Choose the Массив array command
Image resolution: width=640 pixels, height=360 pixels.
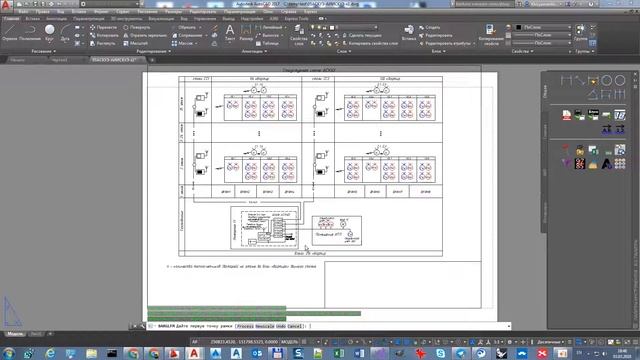pyautogui.click(x=182, y=43)
